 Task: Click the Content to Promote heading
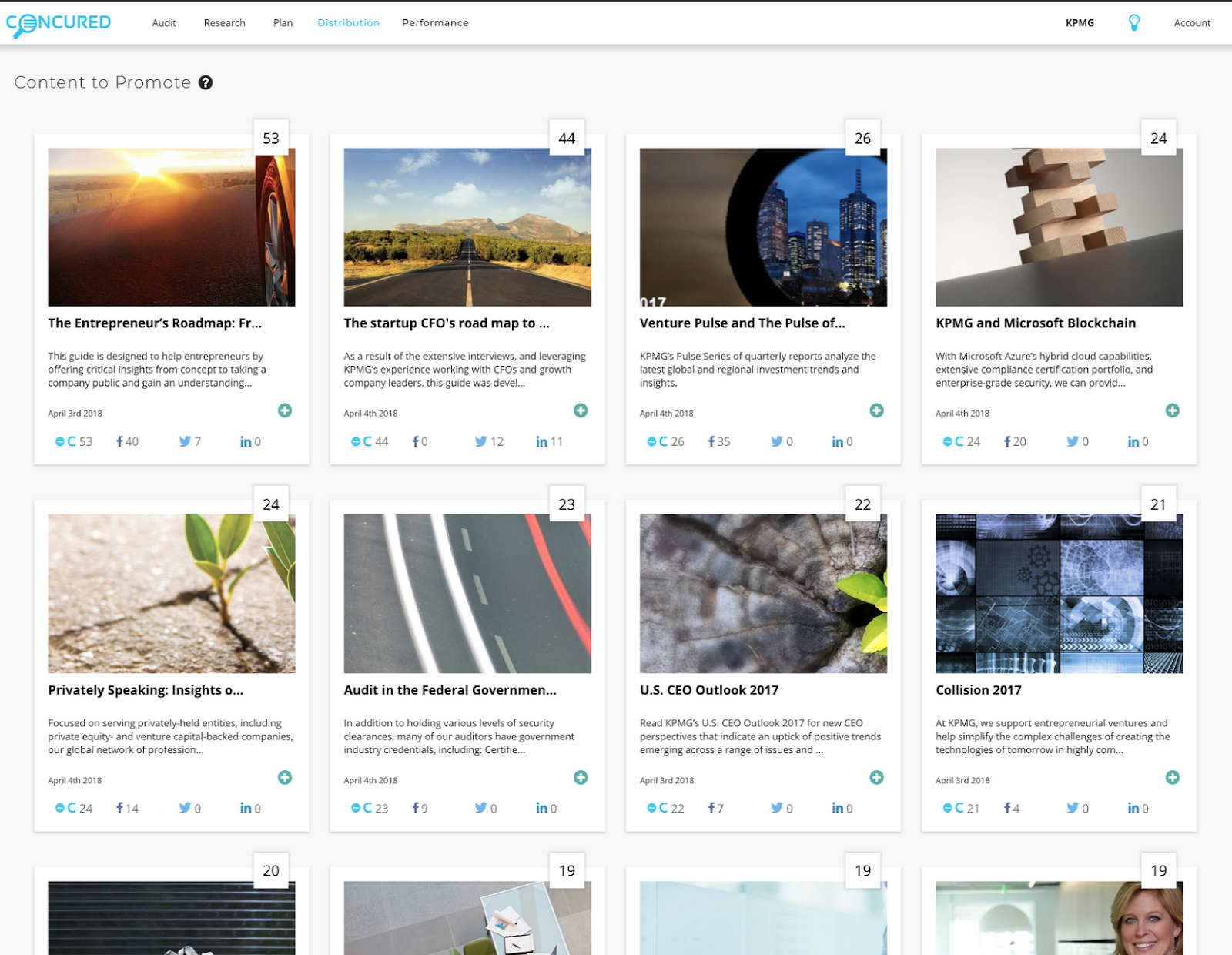click(x=102, y=82)
